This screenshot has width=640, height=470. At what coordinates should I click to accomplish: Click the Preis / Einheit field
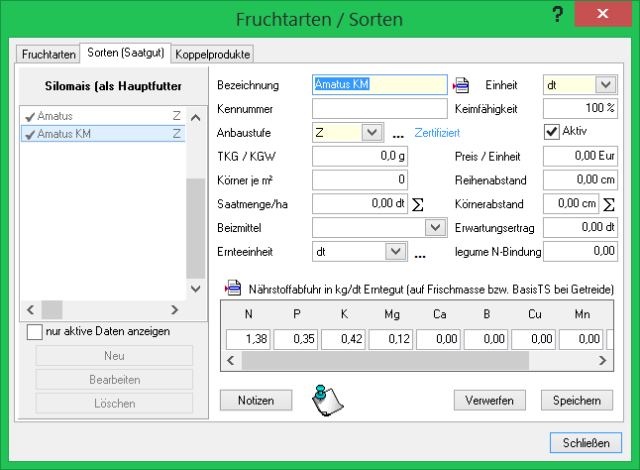[580, 156]
